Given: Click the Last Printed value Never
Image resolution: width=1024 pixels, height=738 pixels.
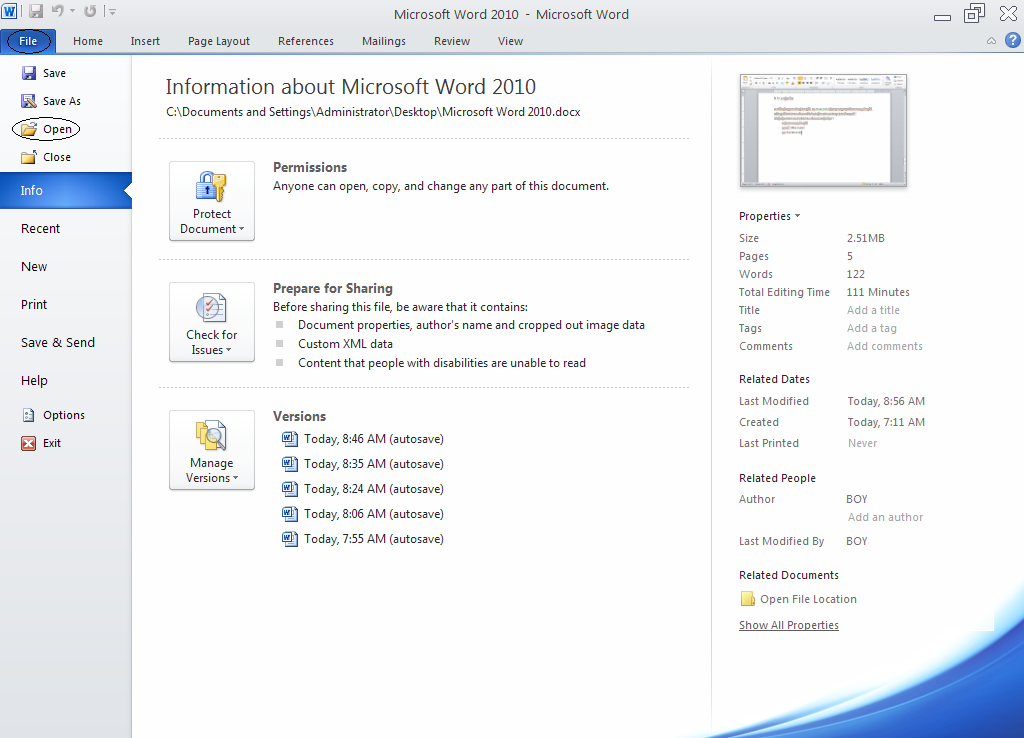Looking at the screenshot, I should pos(863,443).
